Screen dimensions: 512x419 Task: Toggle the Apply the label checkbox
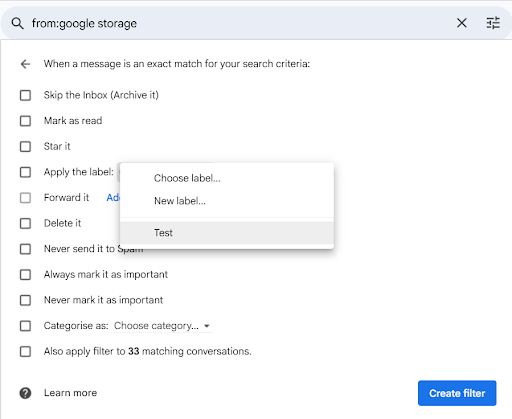tap(25, 172)
